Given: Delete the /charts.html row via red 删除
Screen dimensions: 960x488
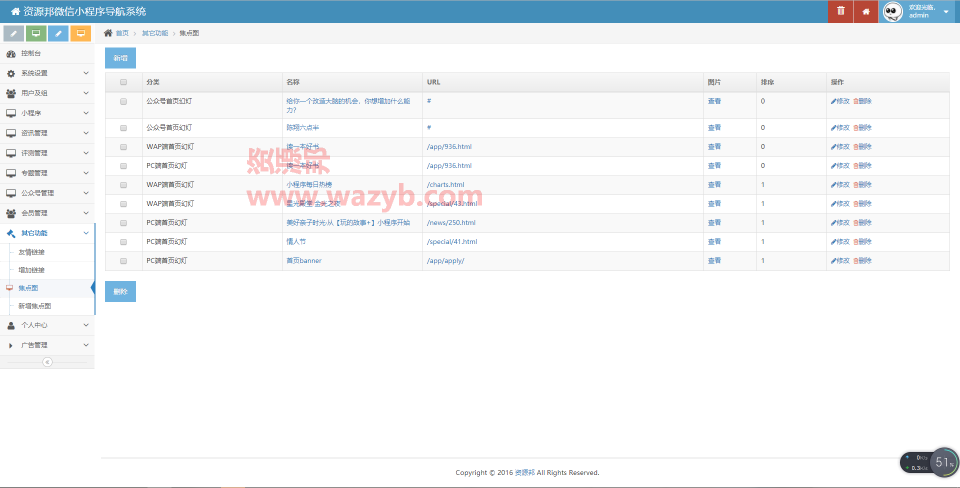Looking at the screenshot, I should point(862,185).
